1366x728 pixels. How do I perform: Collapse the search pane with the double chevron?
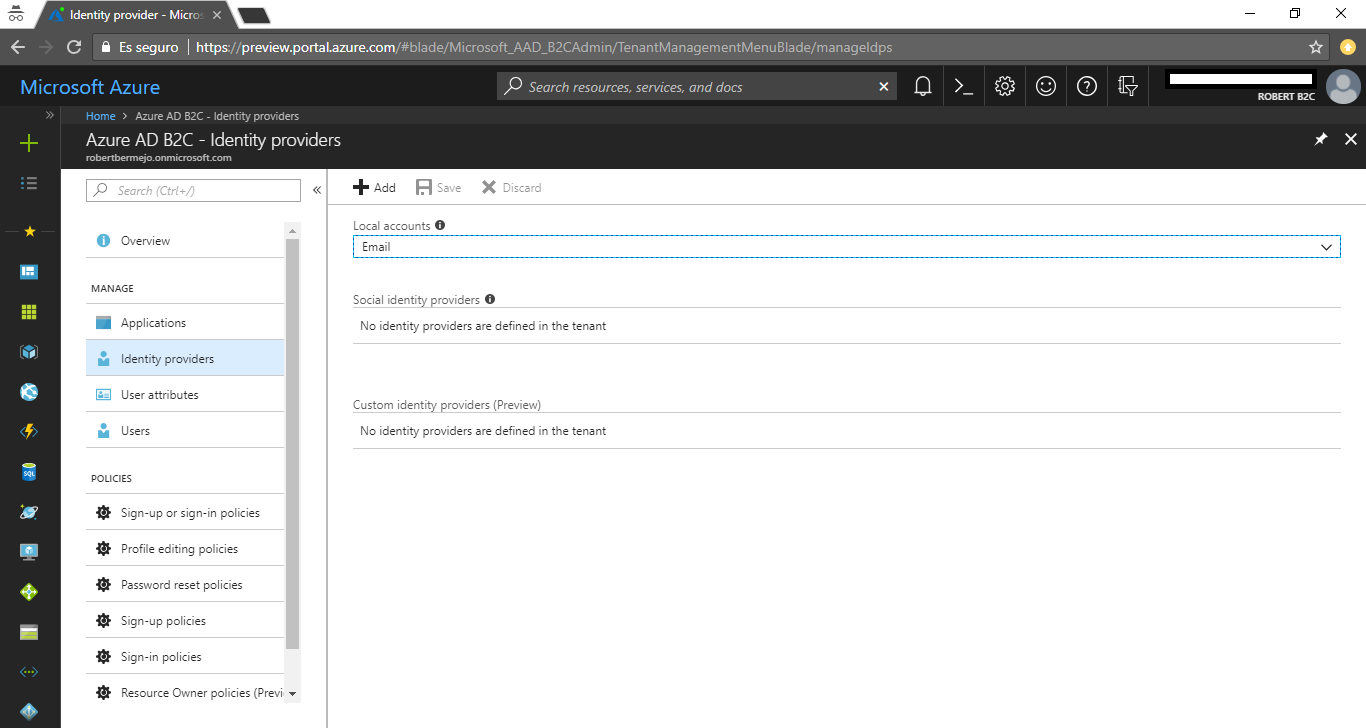316,189
